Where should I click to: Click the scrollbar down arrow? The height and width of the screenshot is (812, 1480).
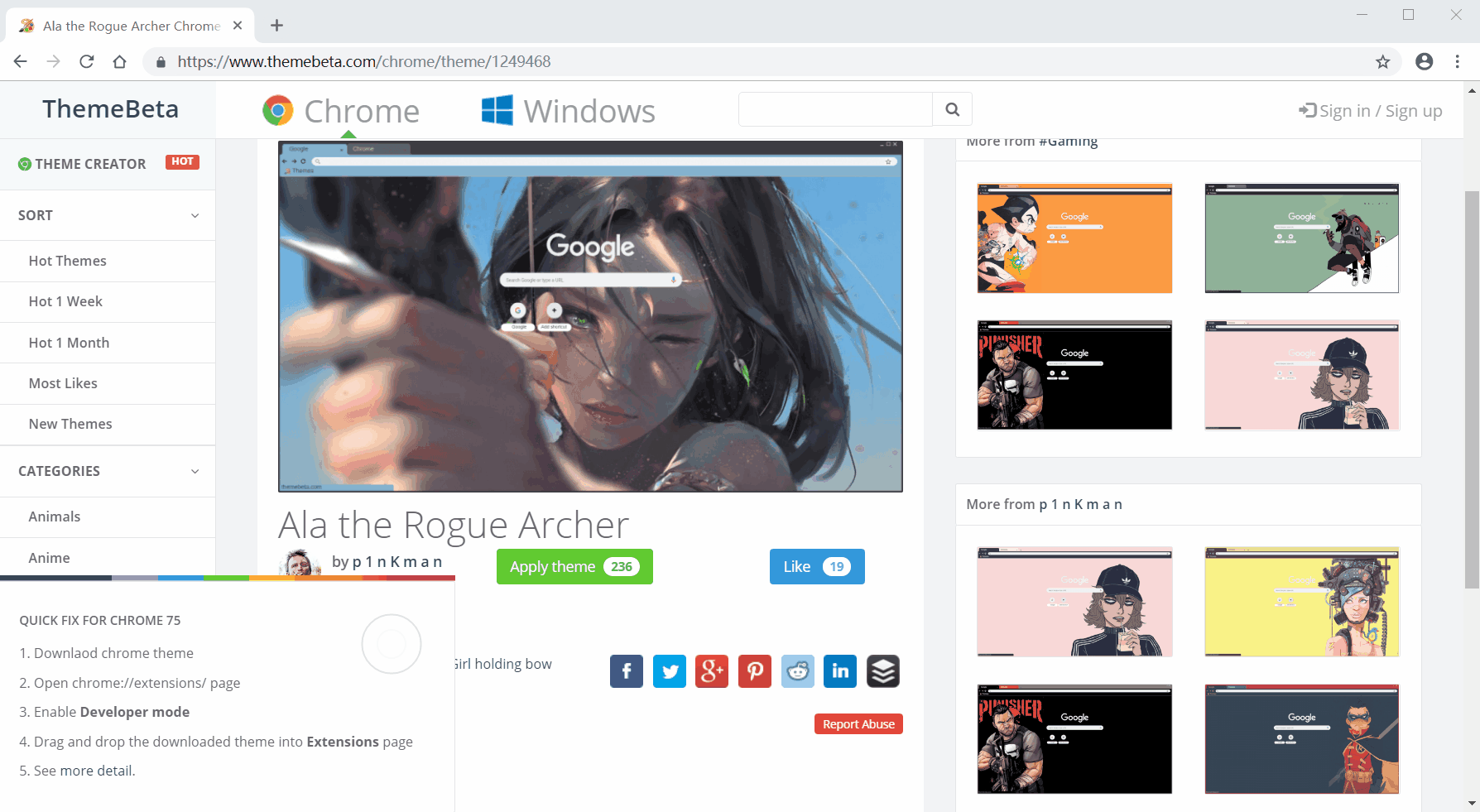(x=1472, y=804)
